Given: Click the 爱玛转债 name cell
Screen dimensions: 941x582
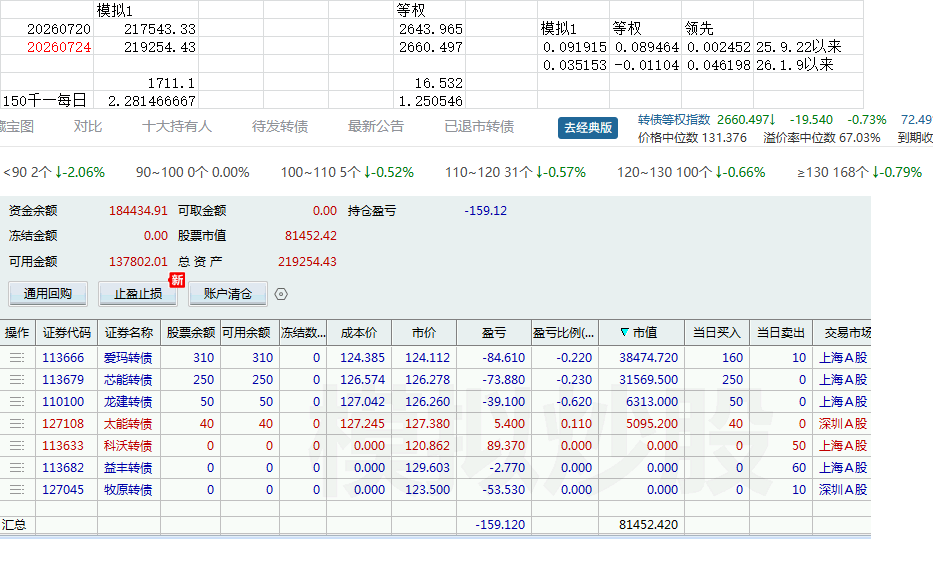Looking at the screenshot, I should [x=128, y=358].
